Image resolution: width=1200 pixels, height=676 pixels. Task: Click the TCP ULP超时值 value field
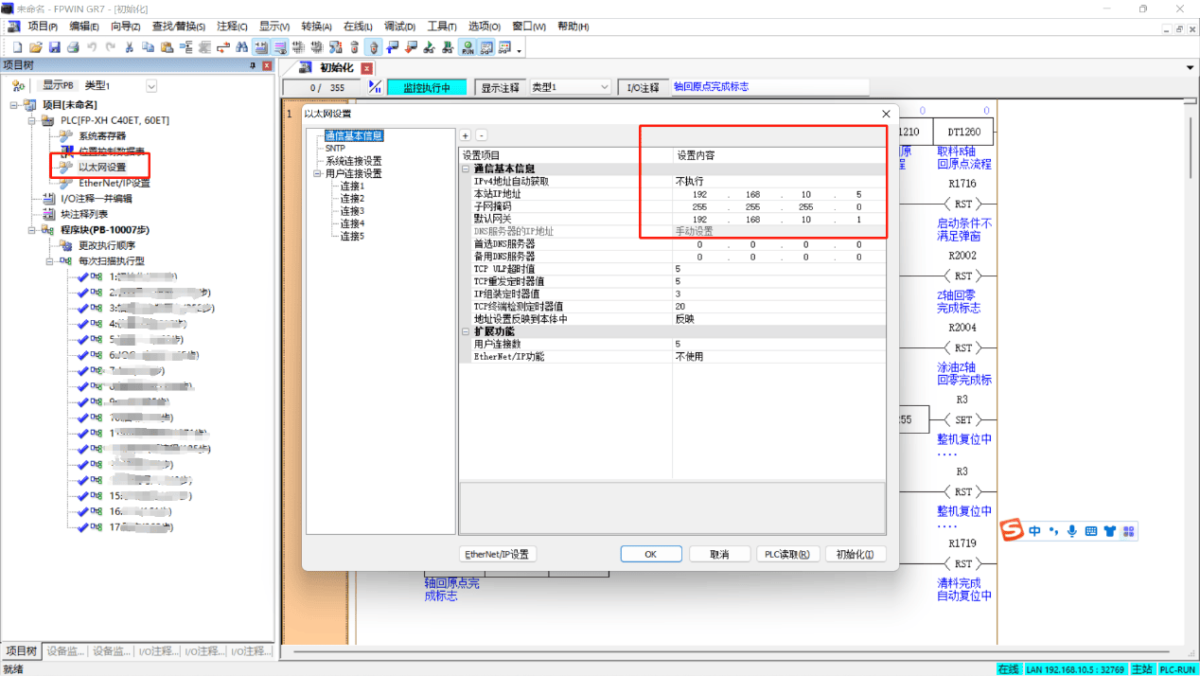click(777, 269)
